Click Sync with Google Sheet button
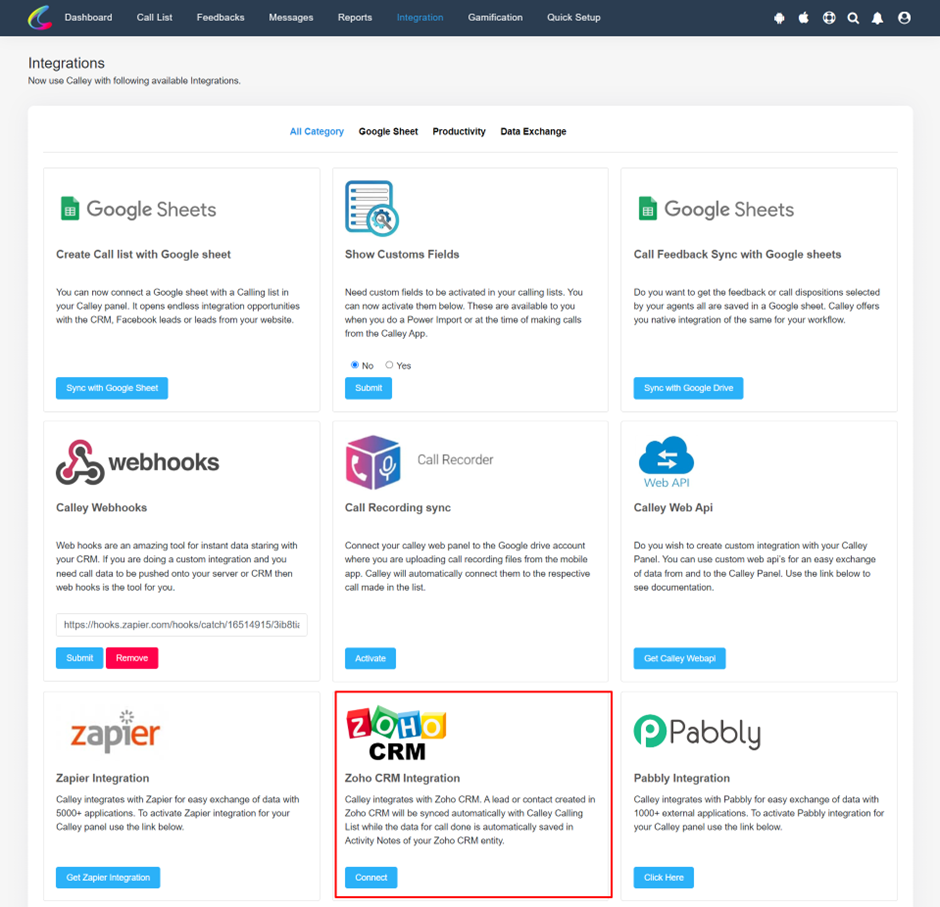 112,388
